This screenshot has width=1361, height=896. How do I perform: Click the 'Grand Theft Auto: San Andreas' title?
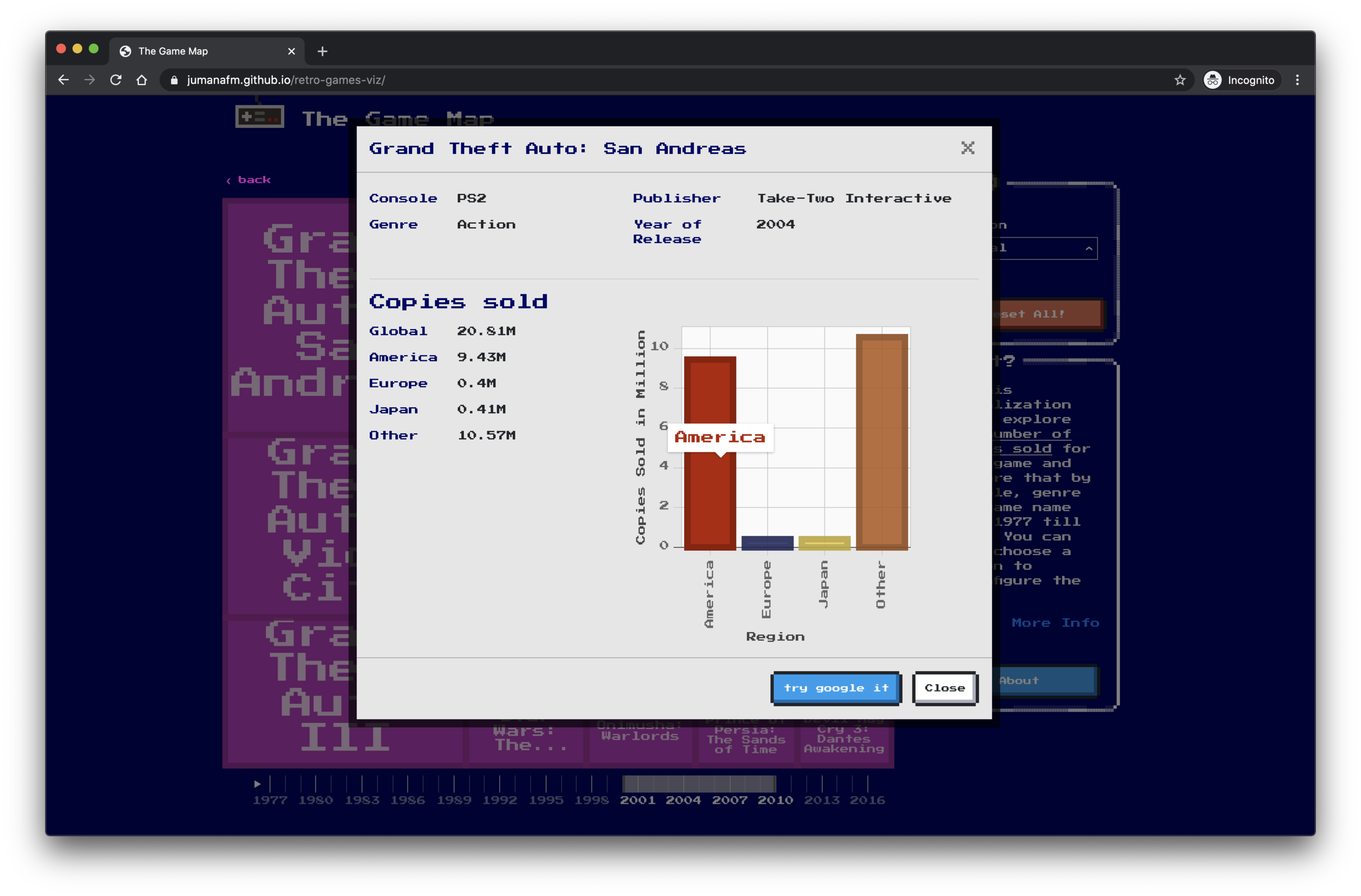tap(557, 149)
